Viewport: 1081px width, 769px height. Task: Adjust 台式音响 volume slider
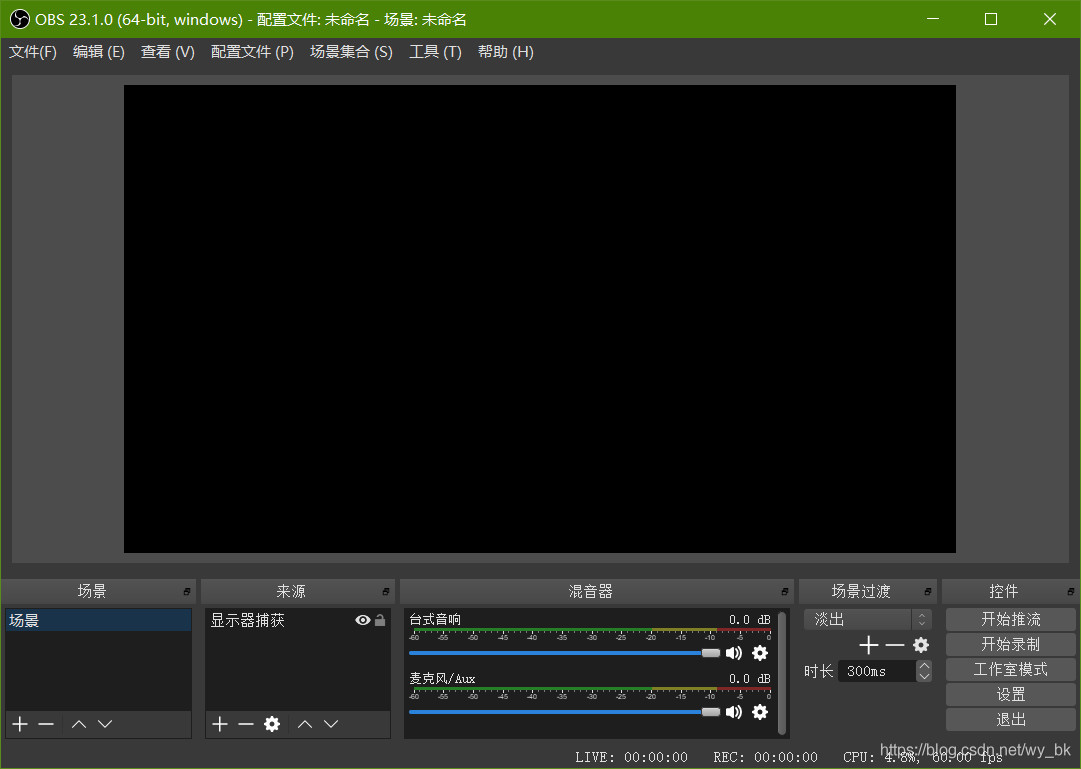(x=565, y=652)
